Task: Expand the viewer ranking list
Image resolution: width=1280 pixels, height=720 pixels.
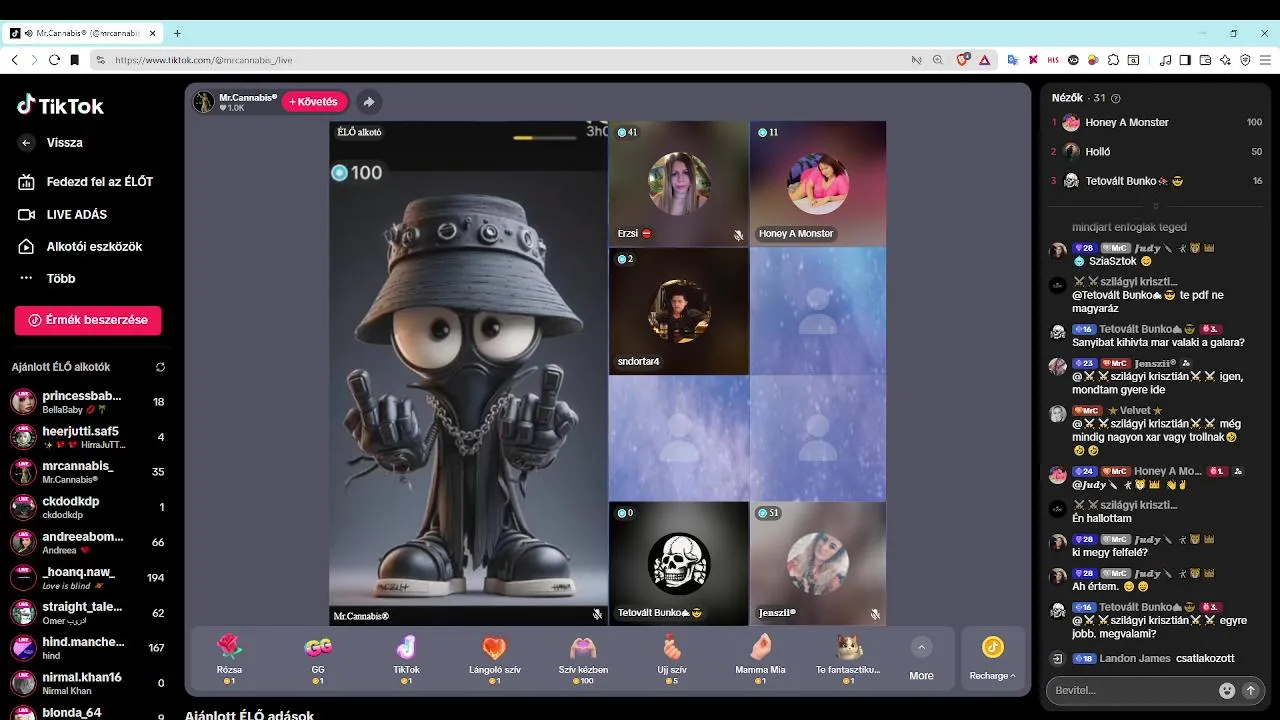Action: pyautogui.click(x=1156, y=206)
